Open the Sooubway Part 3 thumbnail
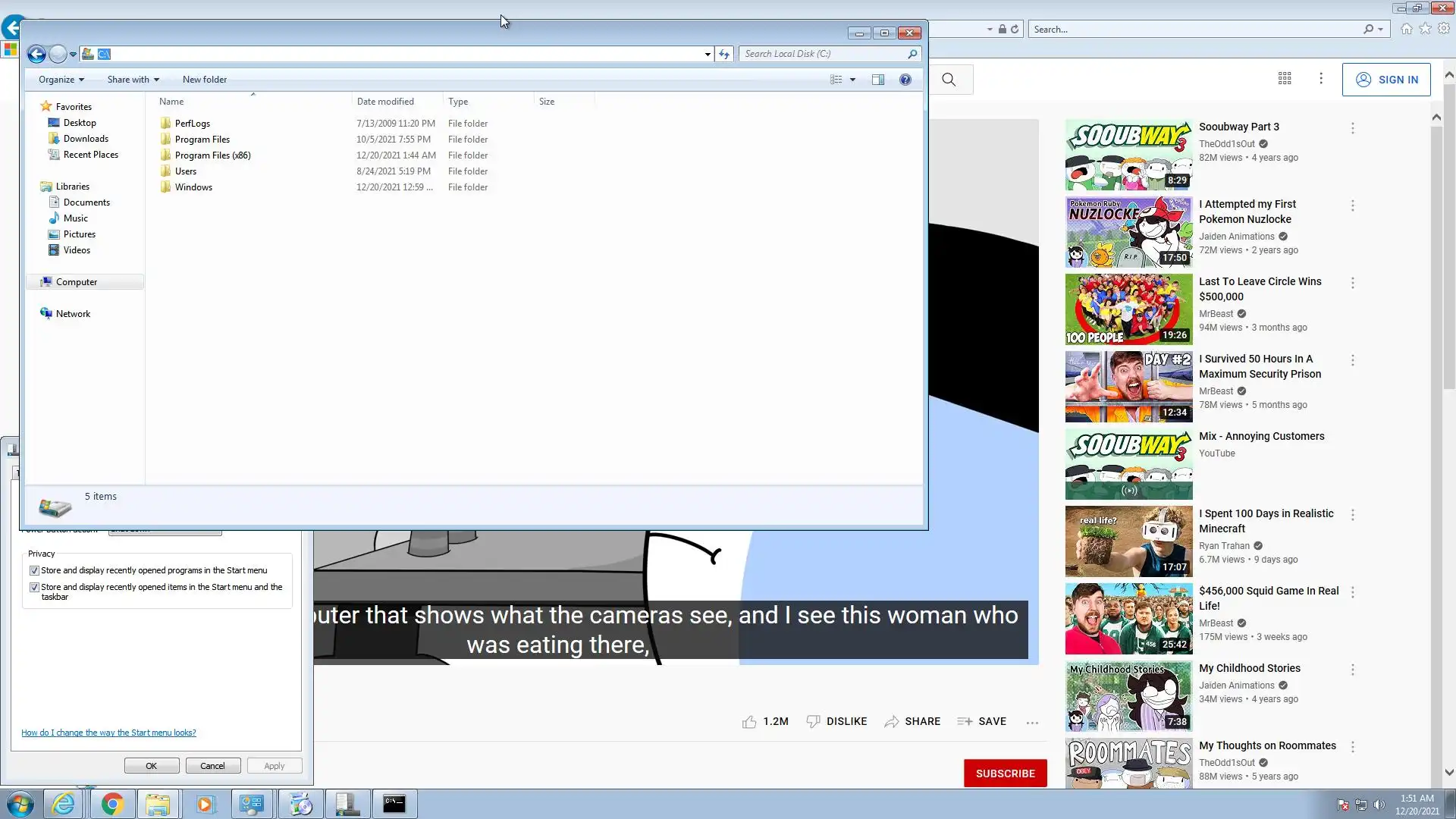This screenshot has width=1456, height=819. tap(1128, 155)
